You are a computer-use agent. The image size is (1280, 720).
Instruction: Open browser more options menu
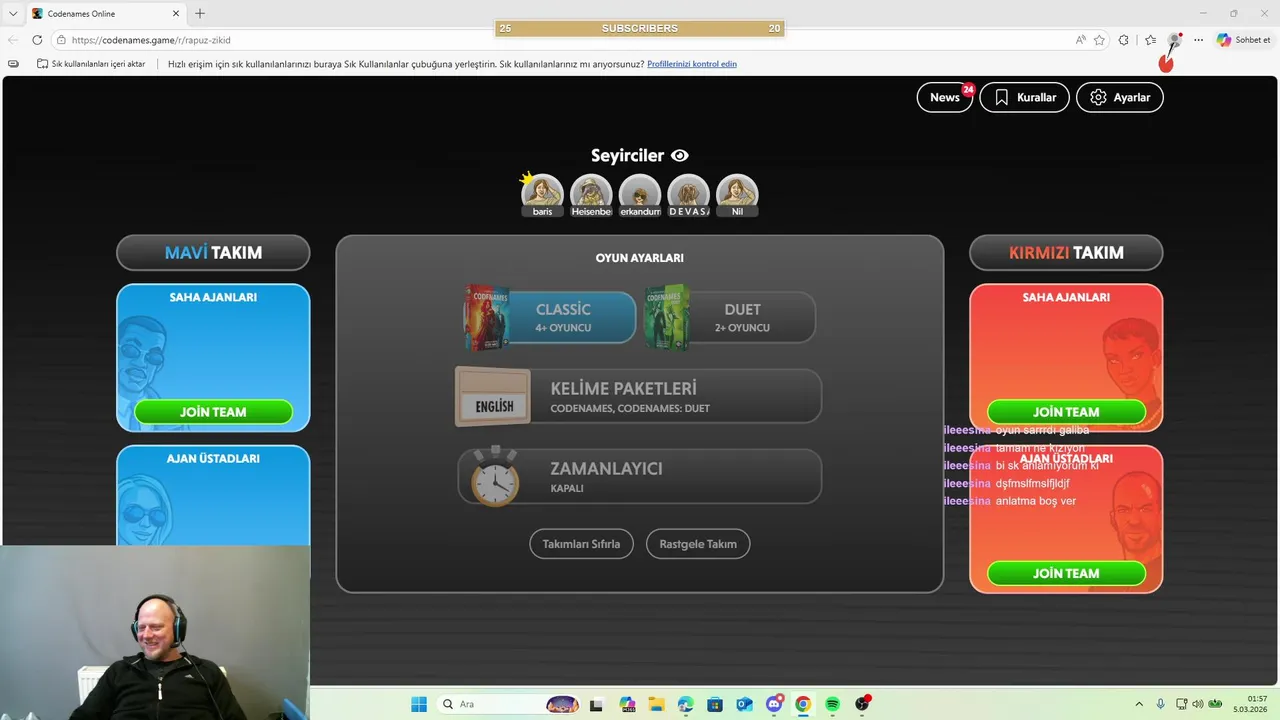(1198, 40)
